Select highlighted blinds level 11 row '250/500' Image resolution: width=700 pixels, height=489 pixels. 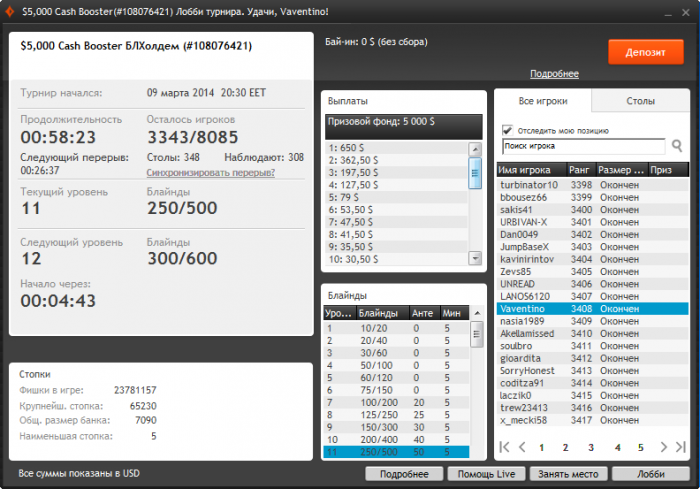(396, 452)
